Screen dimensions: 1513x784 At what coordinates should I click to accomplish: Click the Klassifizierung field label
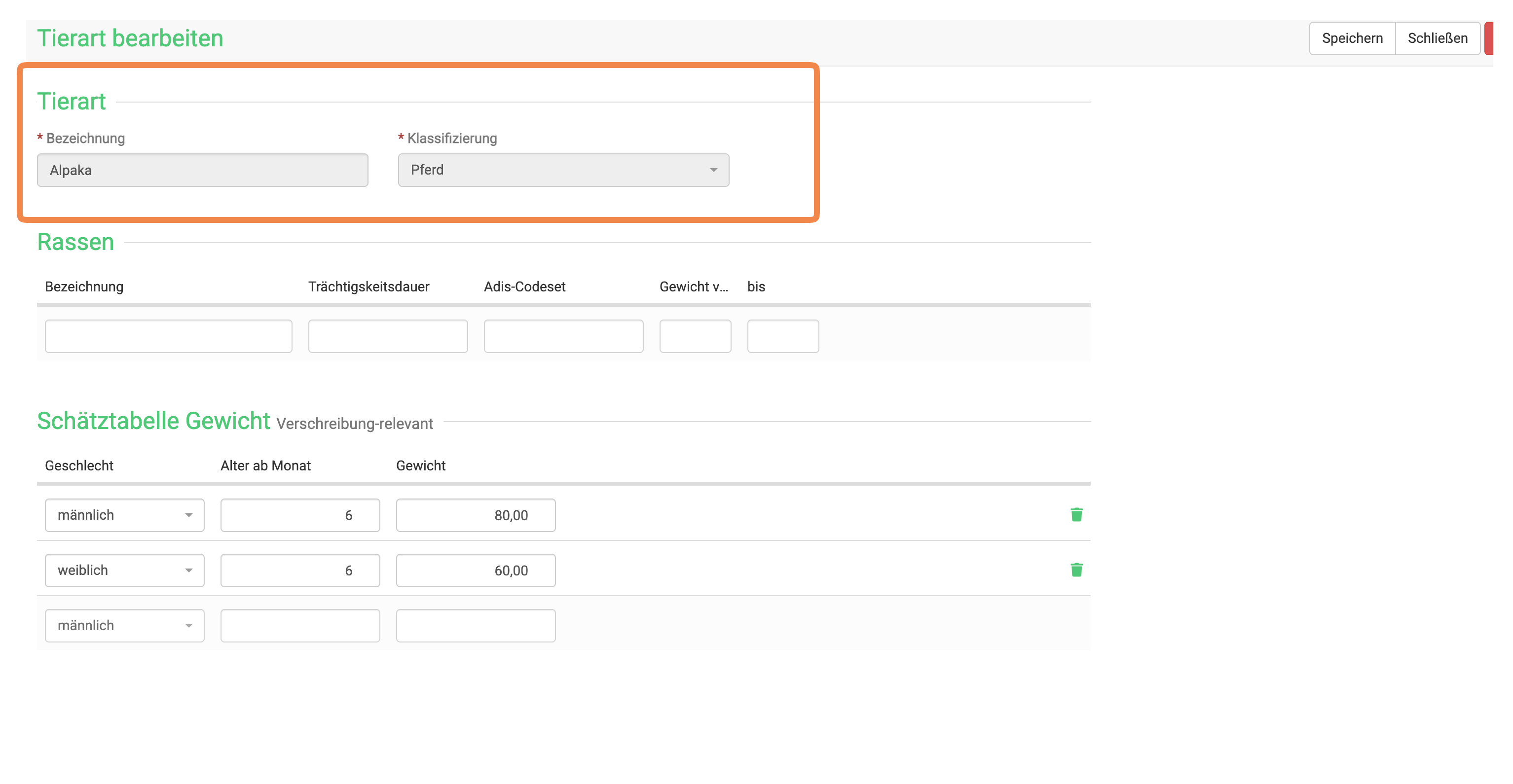coord(452,139)
